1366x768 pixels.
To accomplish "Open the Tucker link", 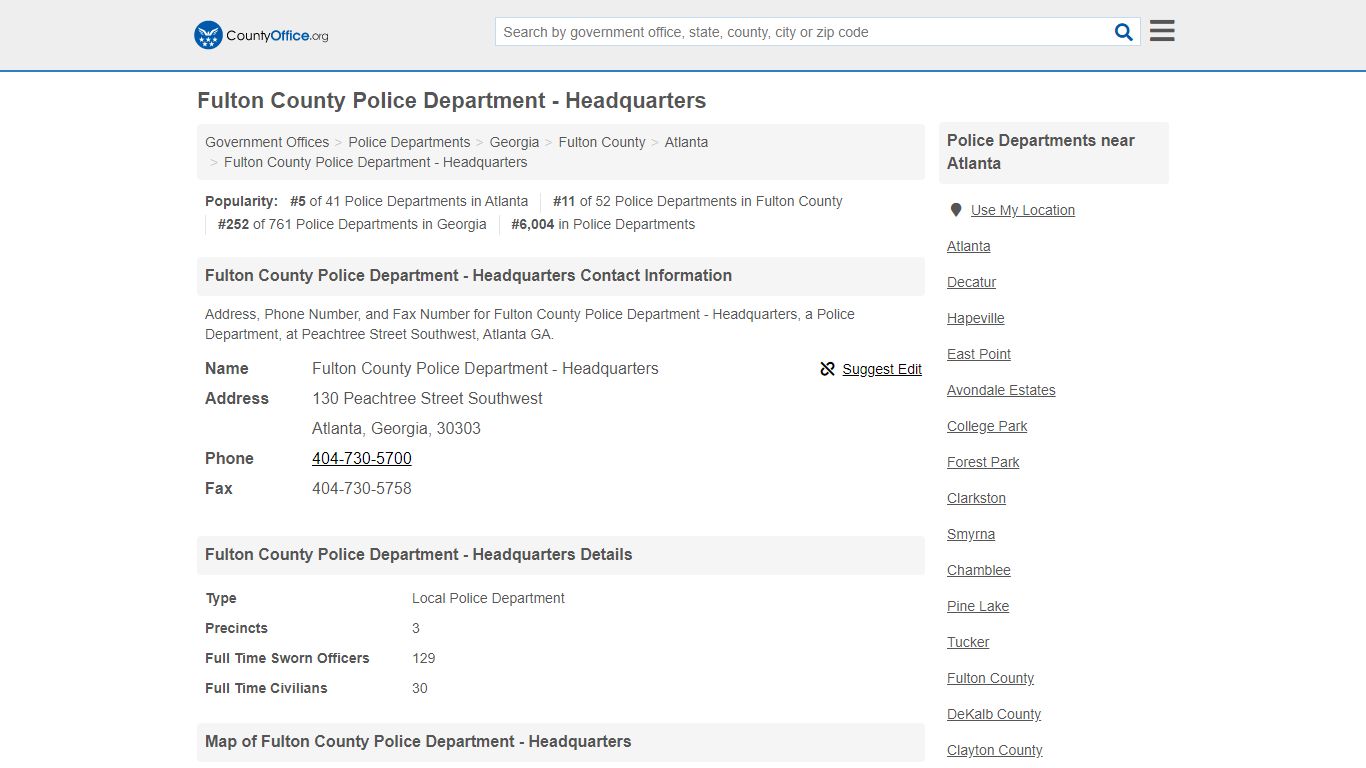I will 968,642.
